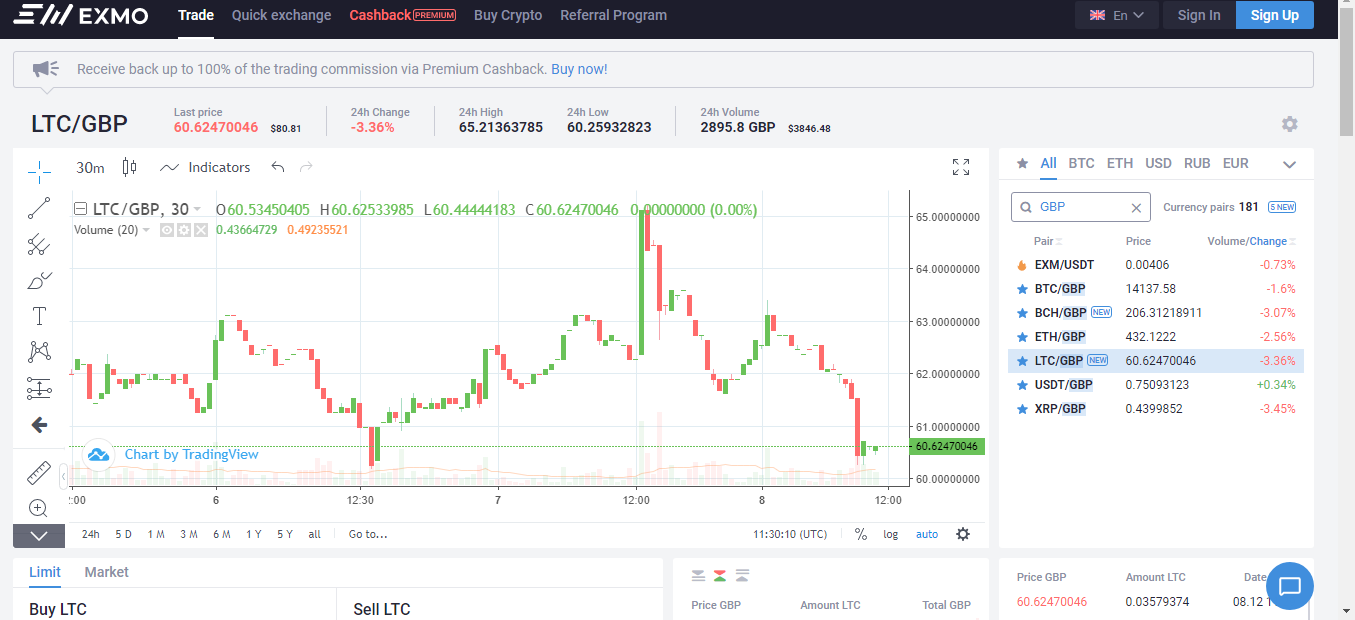Viewport: 1355px width, 620px height.
Task: Toggle favorite star for ETH/GBP
Action: click(1022, 337)
